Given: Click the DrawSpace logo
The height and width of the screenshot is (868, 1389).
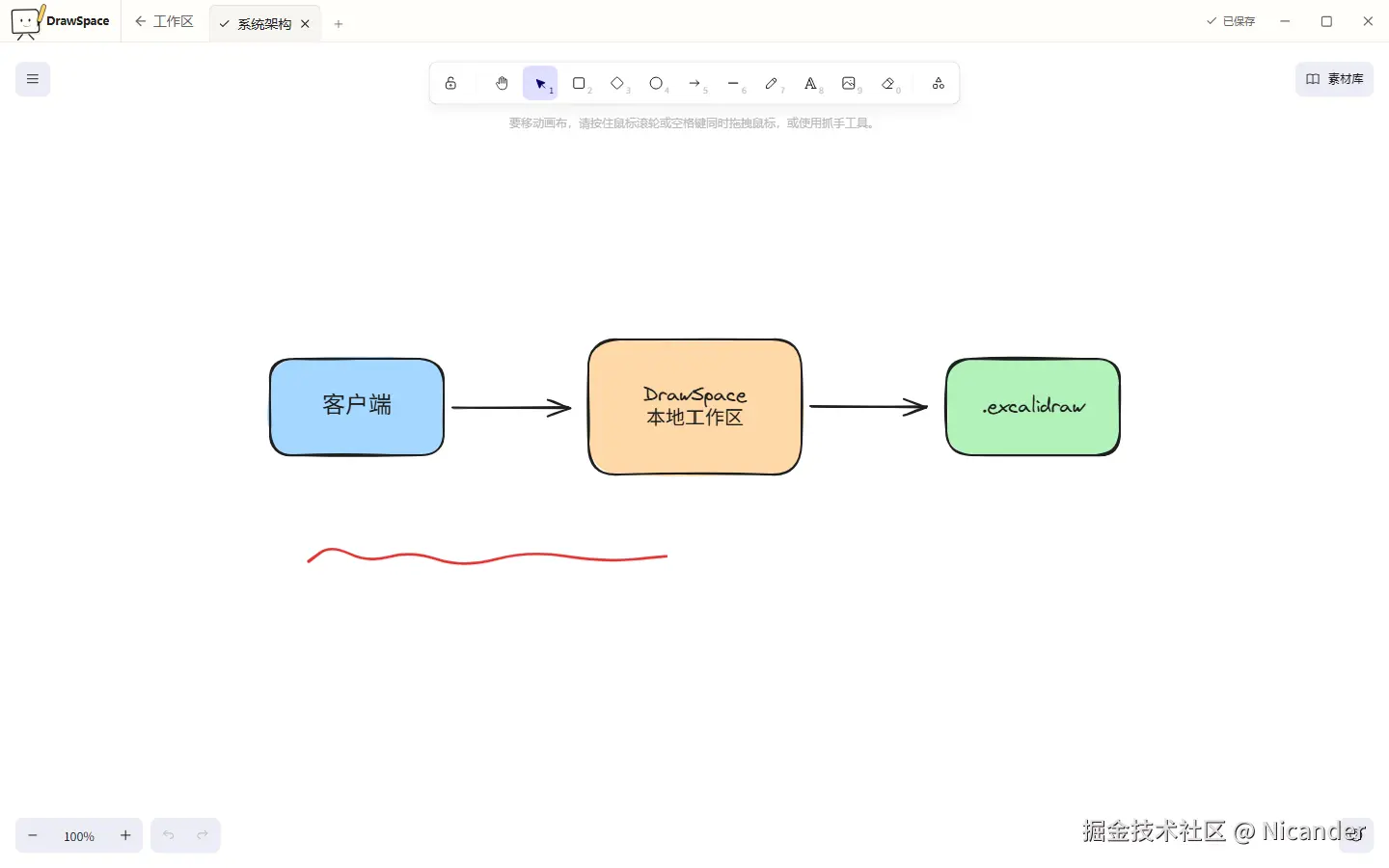Looking at the screenshot, I should (x=60, y=21).
